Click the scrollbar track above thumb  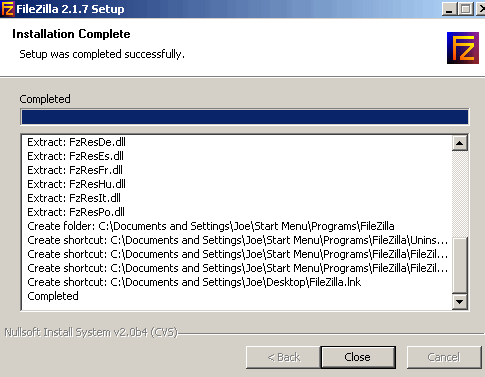point(460,194)
